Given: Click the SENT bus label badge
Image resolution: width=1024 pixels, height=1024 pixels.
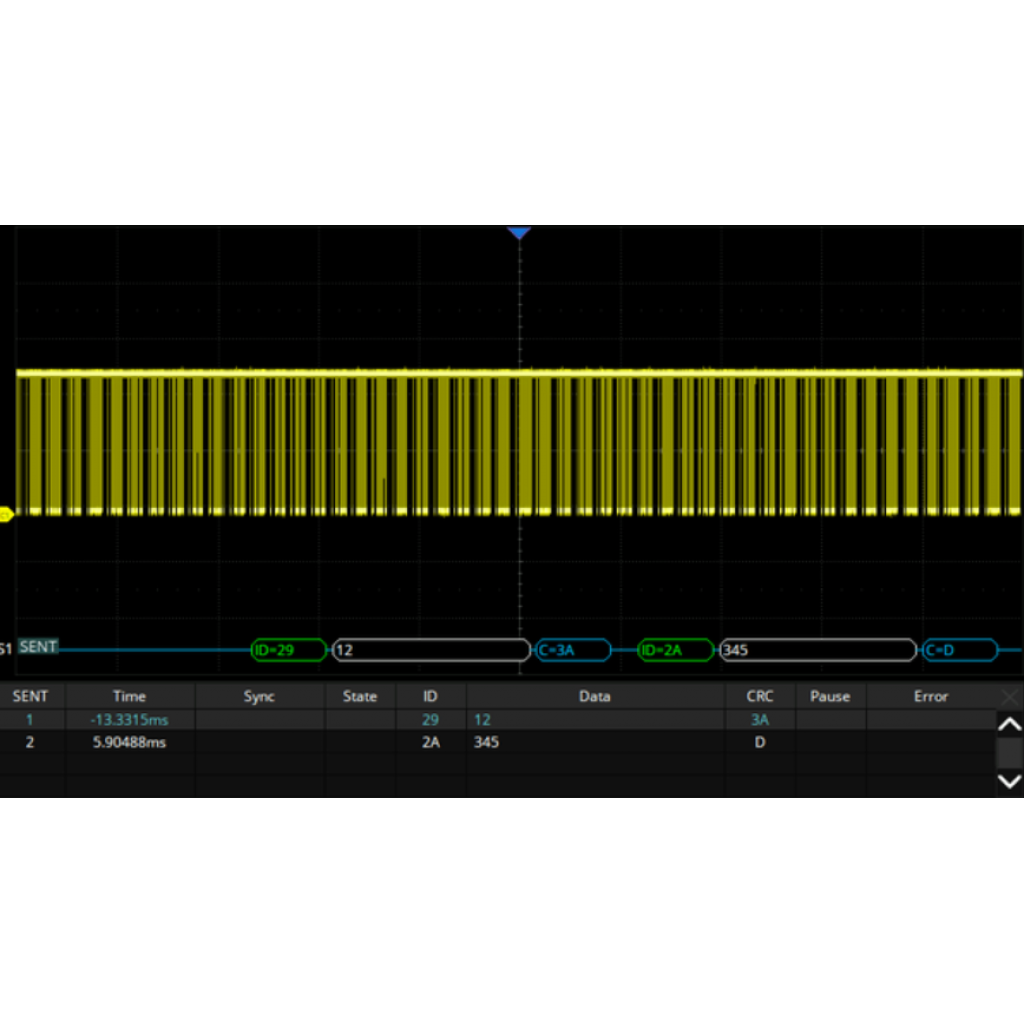Looking at the screenshot, I should click(38, 647).
